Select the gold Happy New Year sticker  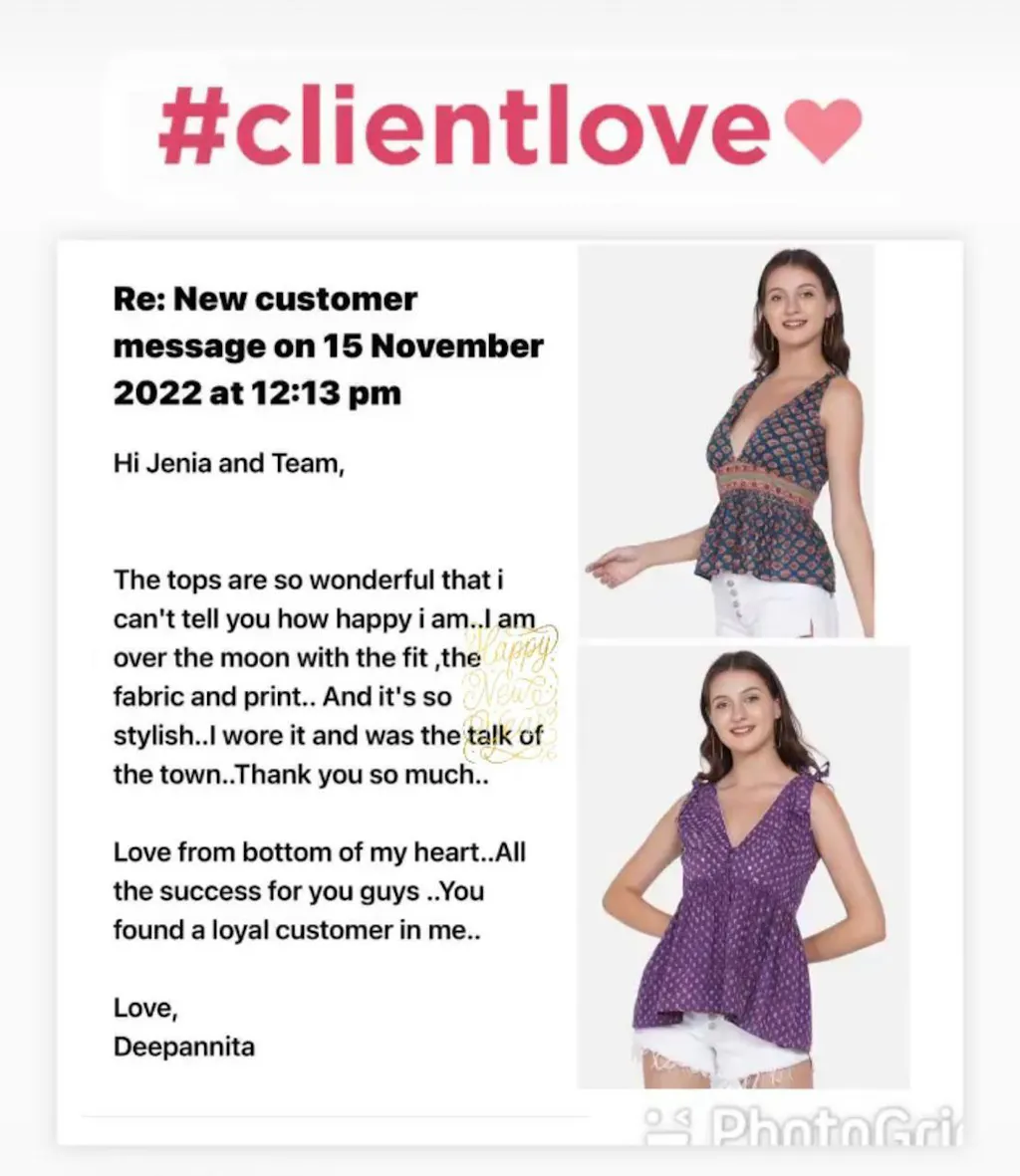pyautogui.click(x=512, y=693)
